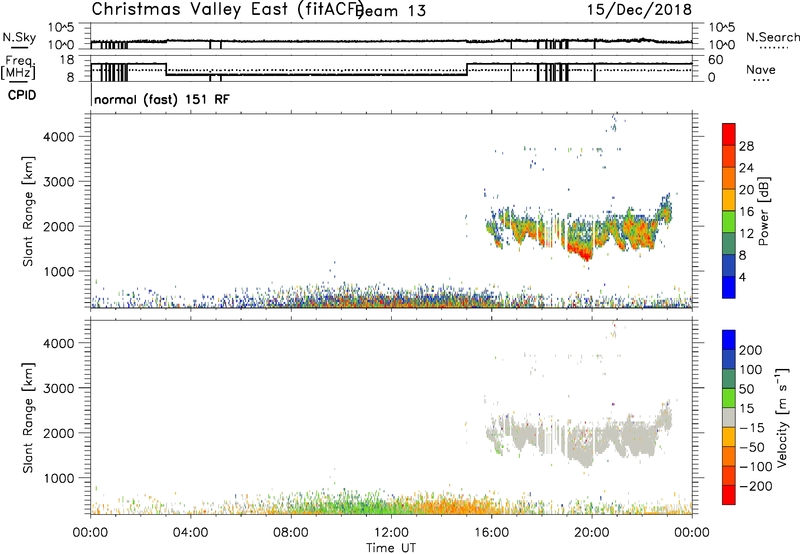Click the CPID label
Image resolution: width=800 pixels, height=554 pixels.
click(22, 95)
